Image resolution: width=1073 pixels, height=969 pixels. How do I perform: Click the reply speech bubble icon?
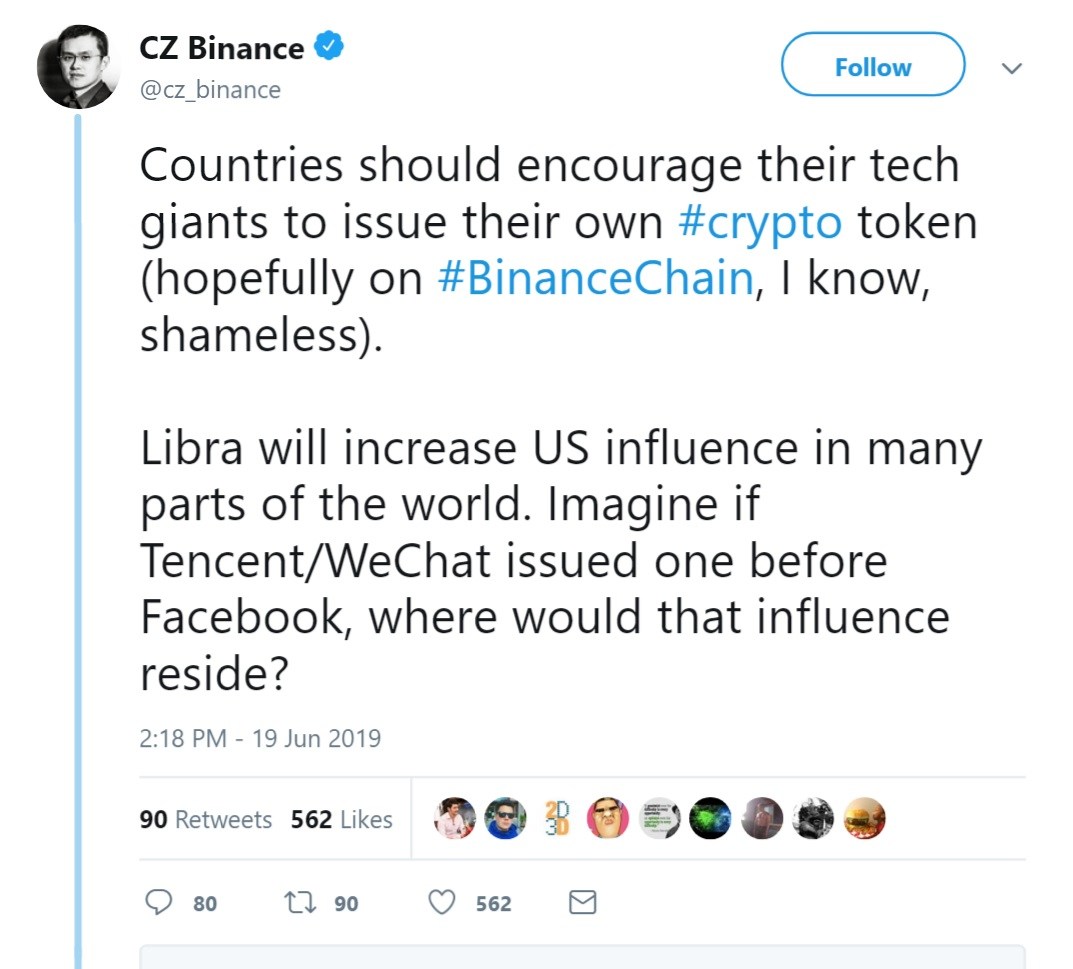pos(160,903)
